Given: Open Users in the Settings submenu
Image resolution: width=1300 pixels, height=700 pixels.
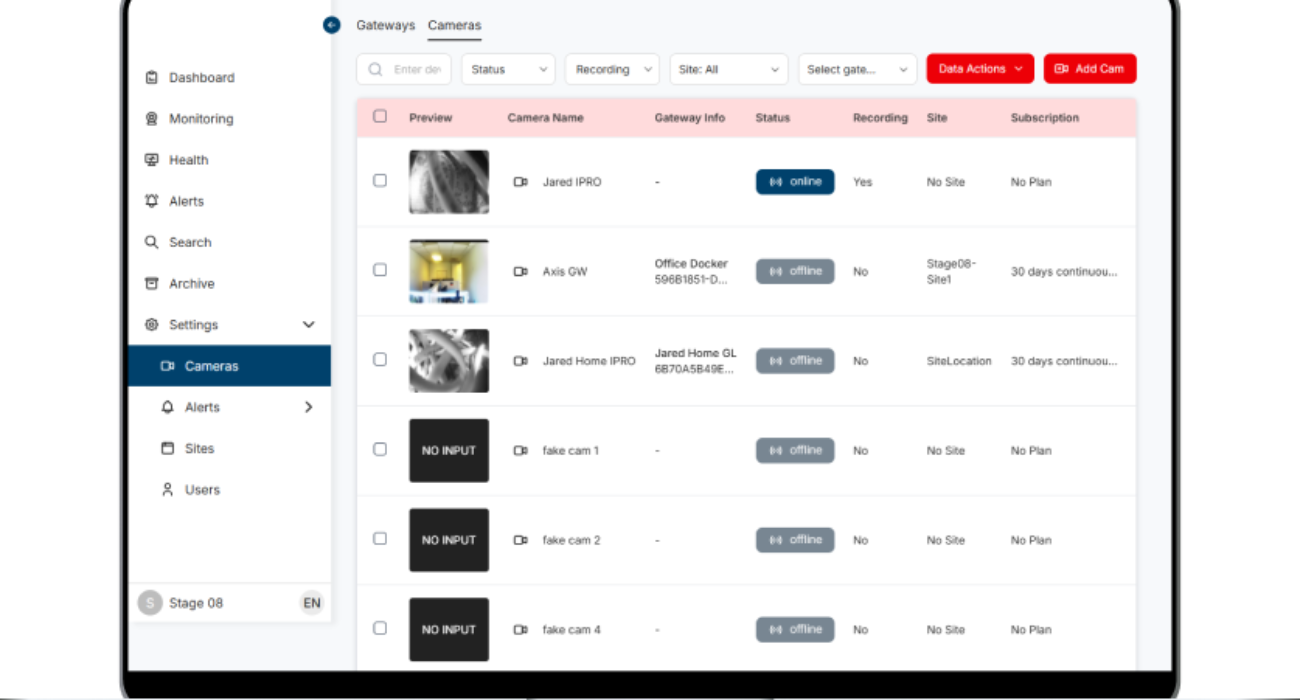Looking at the screenshot, I should tap(202, 490).
